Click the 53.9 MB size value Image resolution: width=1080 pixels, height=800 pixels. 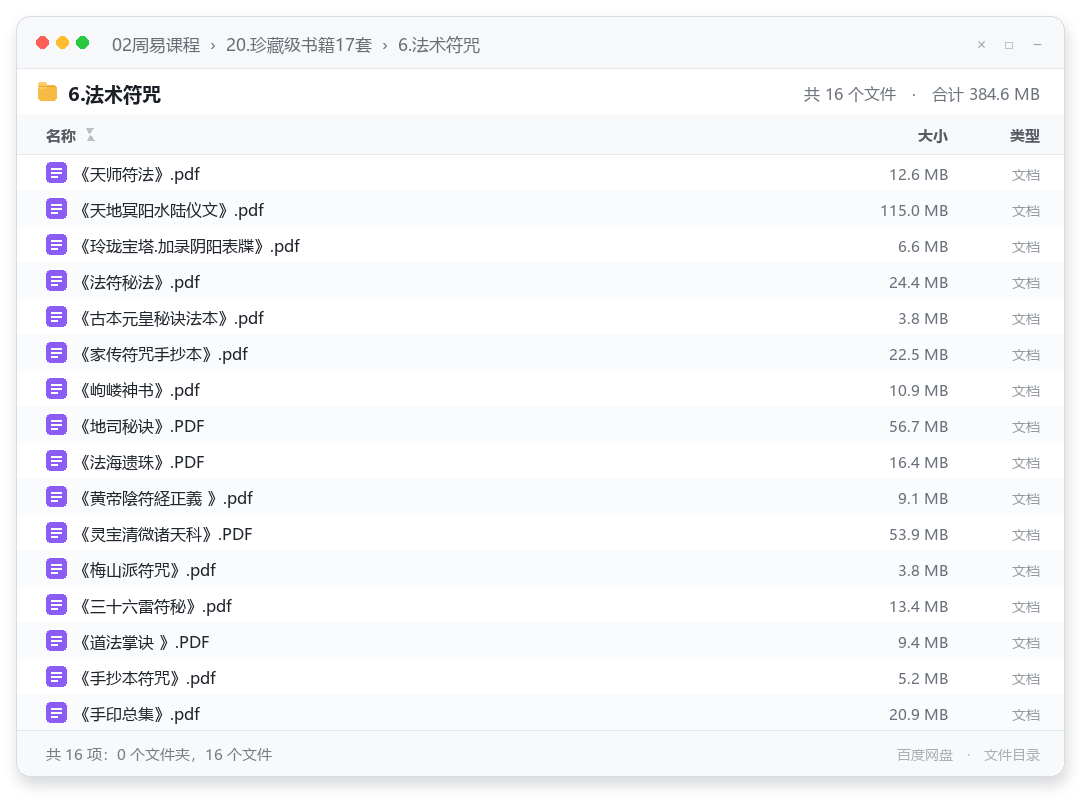(x=918, y=535)
